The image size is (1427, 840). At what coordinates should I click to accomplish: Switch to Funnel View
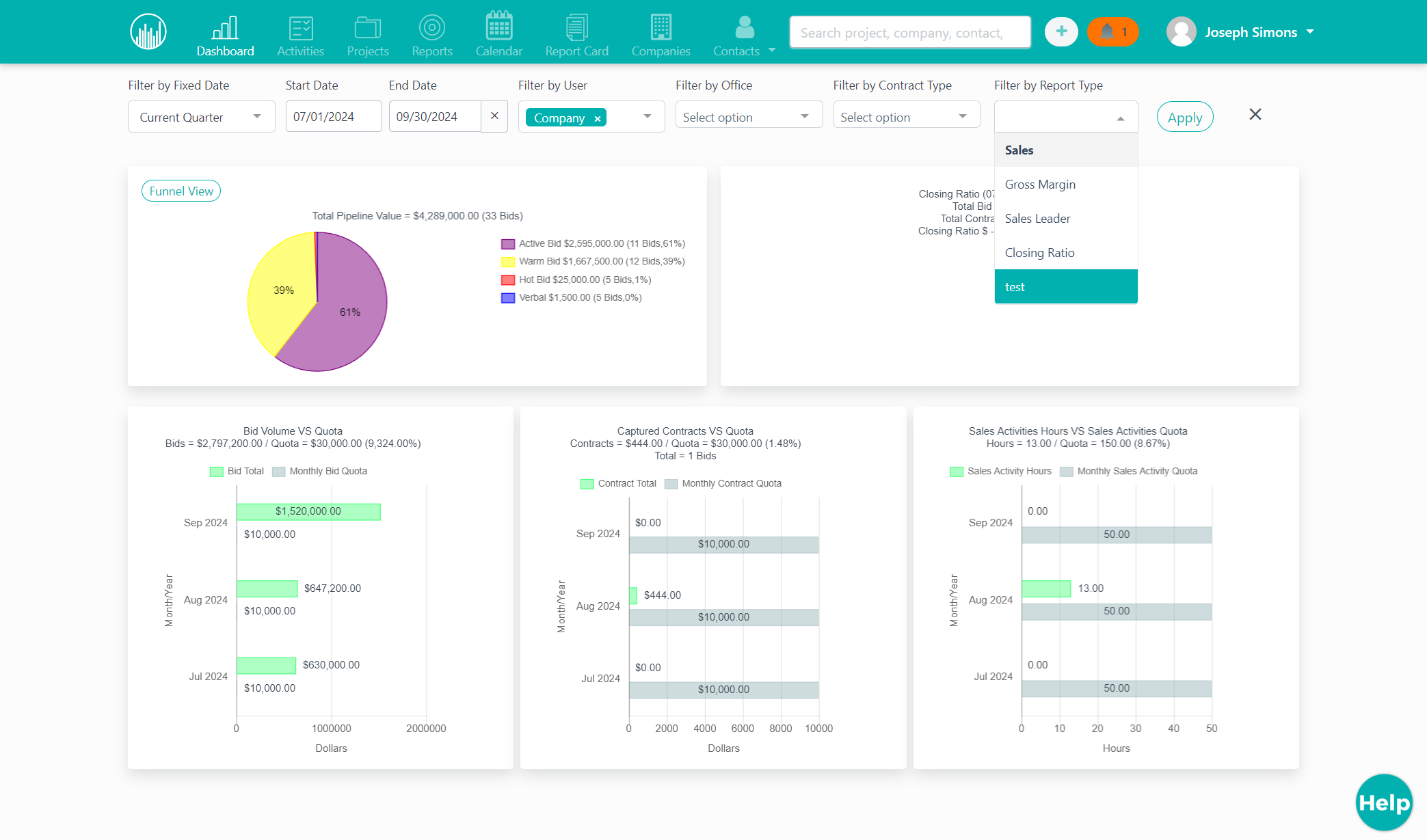coord(181,191)
